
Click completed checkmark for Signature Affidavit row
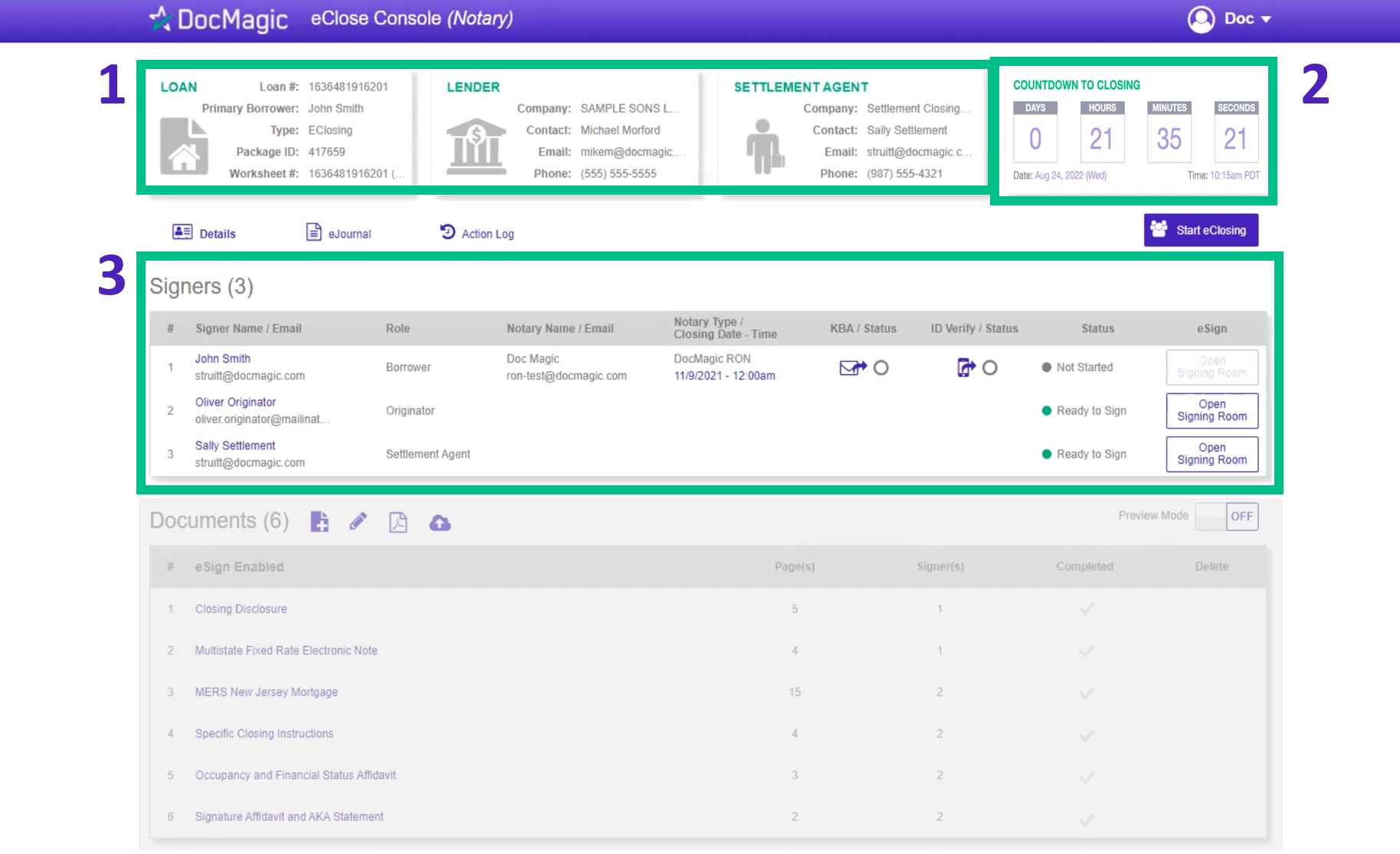[1087, 820]
